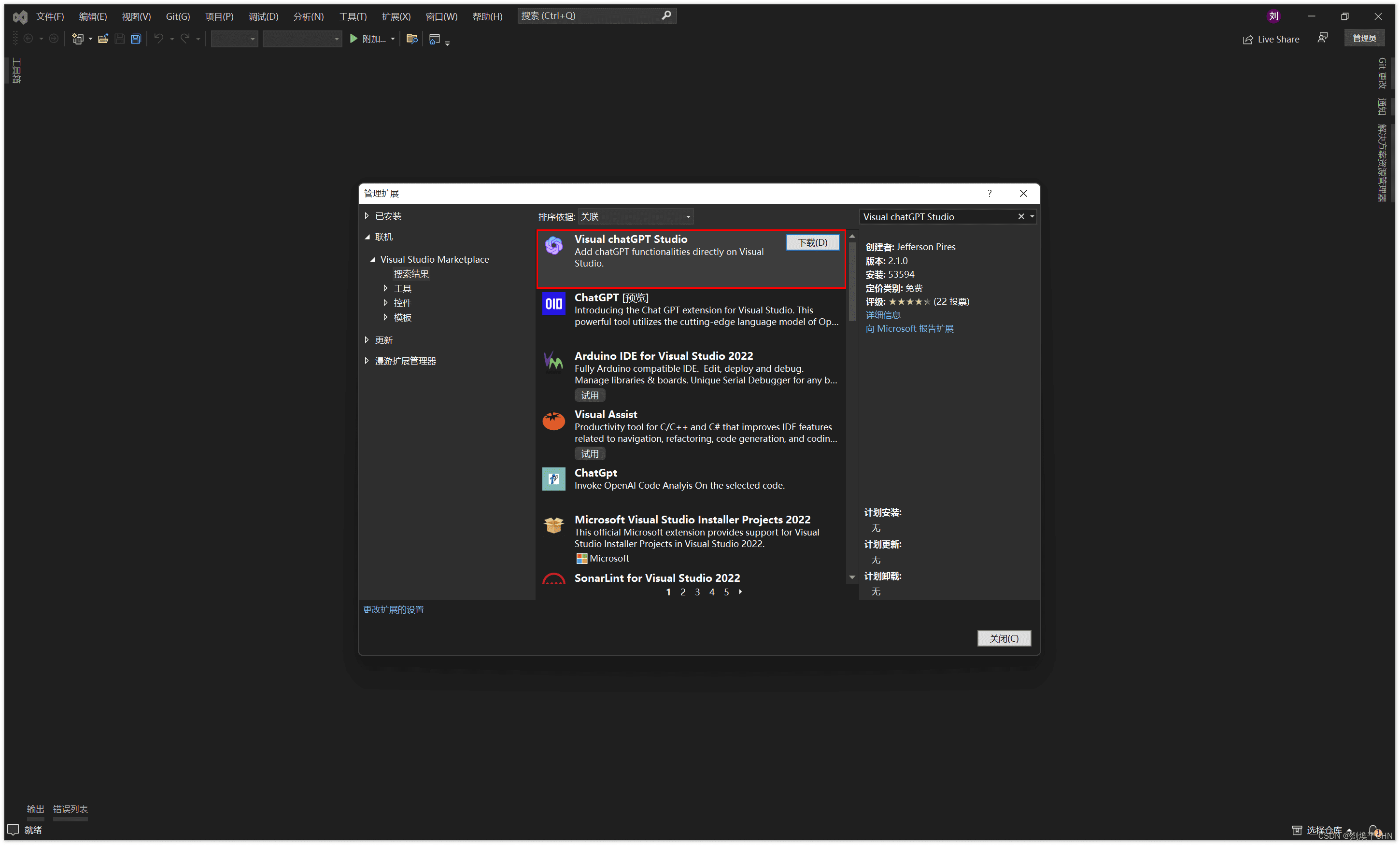Open the 文件 menu
Image resolution: width=1400 pixels, height=845 pixels.
[50, 16]
